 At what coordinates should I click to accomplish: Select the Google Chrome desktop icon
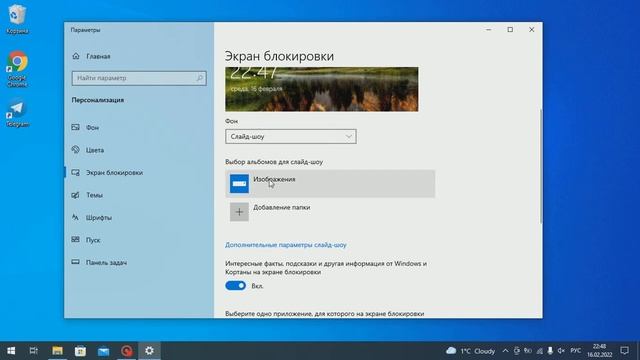click(17, 69)
